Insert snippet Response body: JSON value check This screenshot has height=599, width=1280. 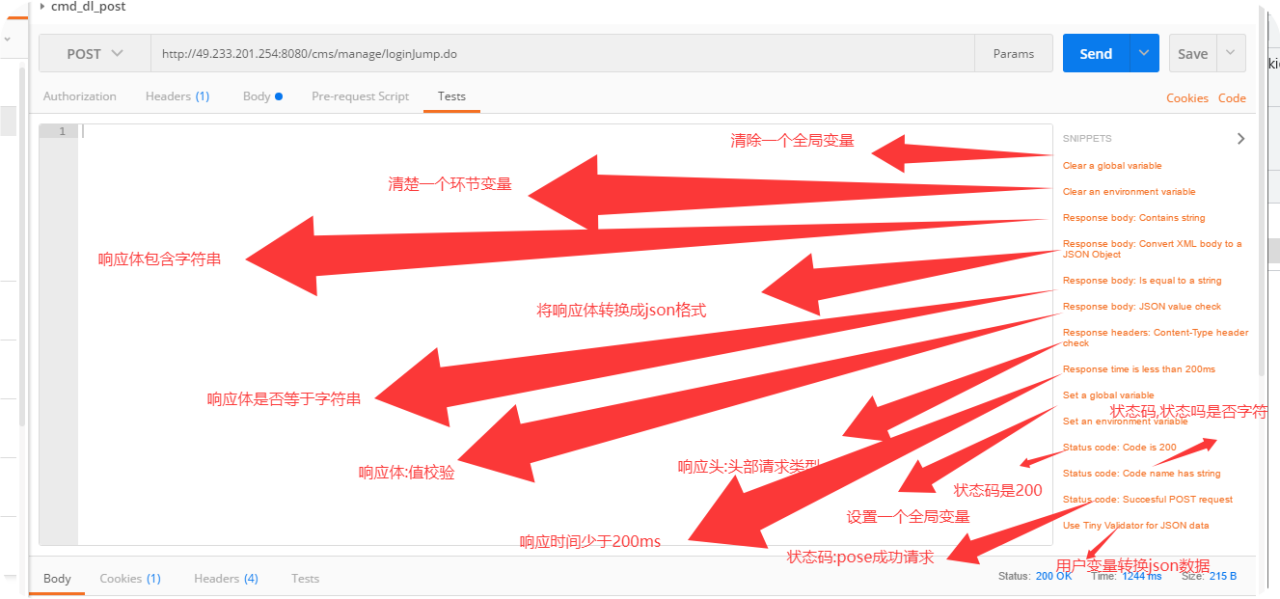point(1142,307)
